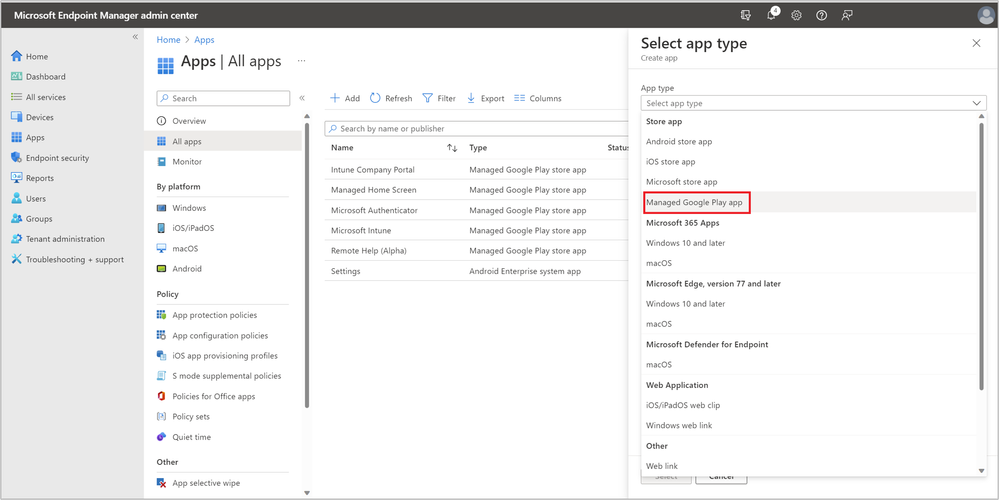Screen dimensions: 999x500
Task: Open the notifications bell icon
Action: [x=772, y=15]
